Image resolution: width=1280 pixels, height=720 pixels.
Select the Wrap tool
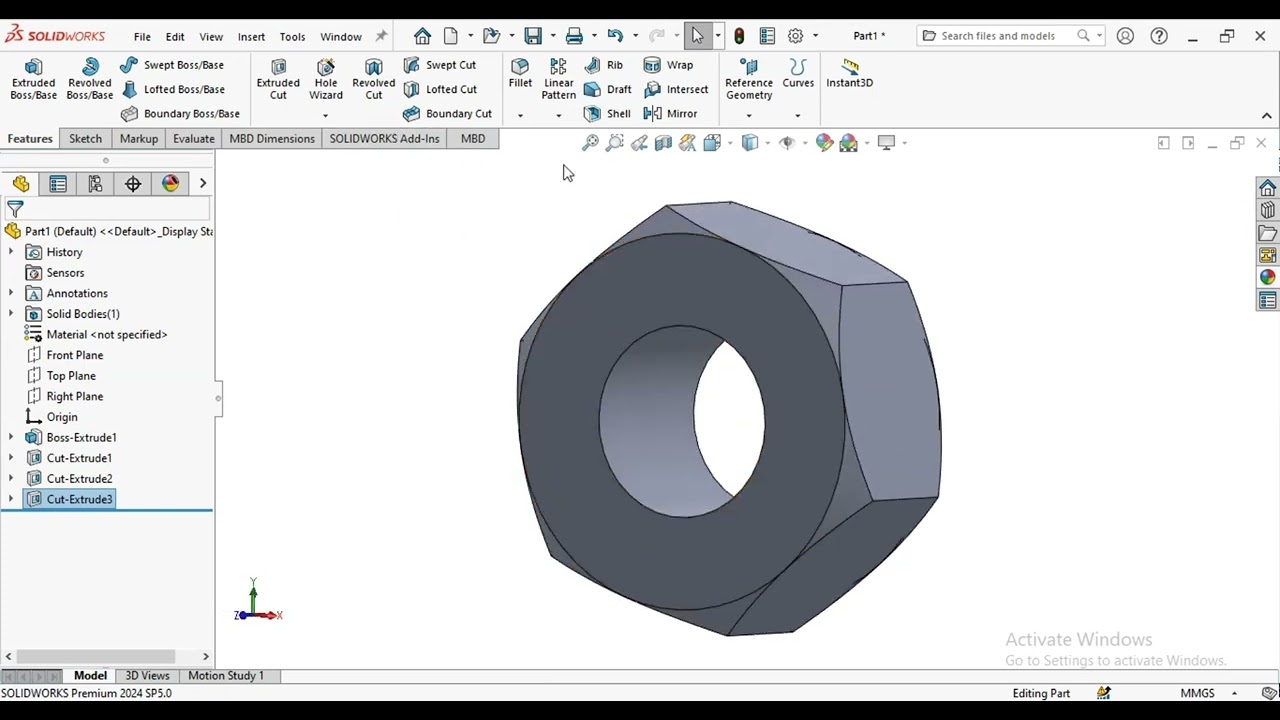[668, 65]
